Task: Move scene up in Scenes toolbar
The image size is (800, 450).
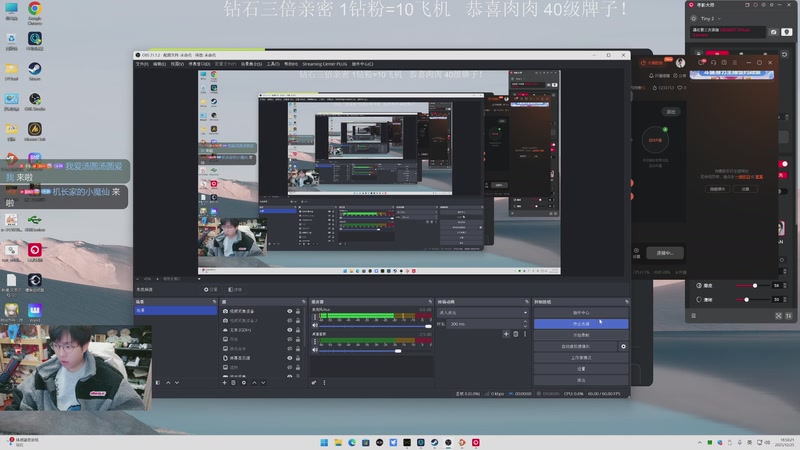Action: 168,383
